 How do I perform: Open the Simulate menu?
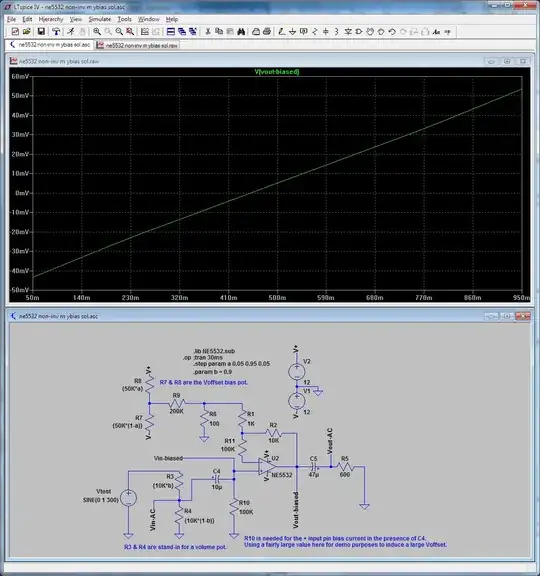[x=100, y=19]
